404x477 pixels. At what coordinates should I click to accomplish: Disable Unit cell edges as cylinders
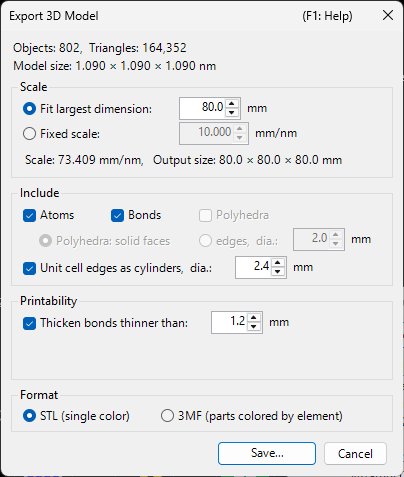pos(29,268)
